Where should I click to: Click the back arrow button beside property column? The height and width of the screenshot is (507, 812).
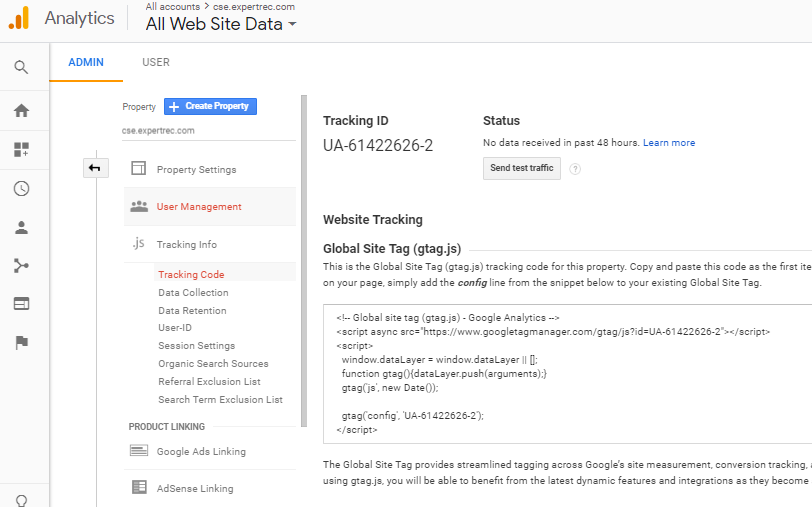pos(95,168)
